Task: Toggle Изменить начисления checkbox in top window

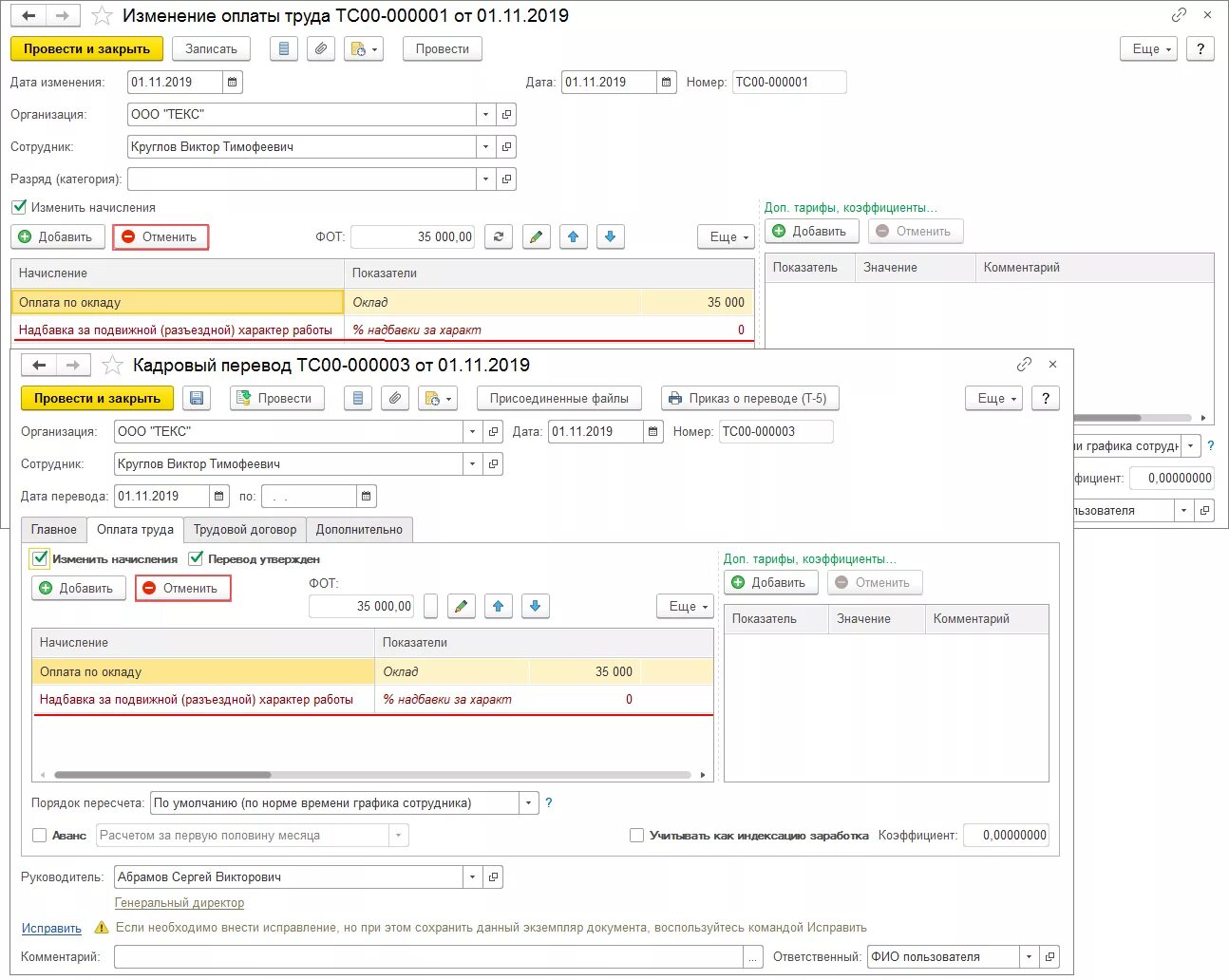Action: (x=19, y=207)
